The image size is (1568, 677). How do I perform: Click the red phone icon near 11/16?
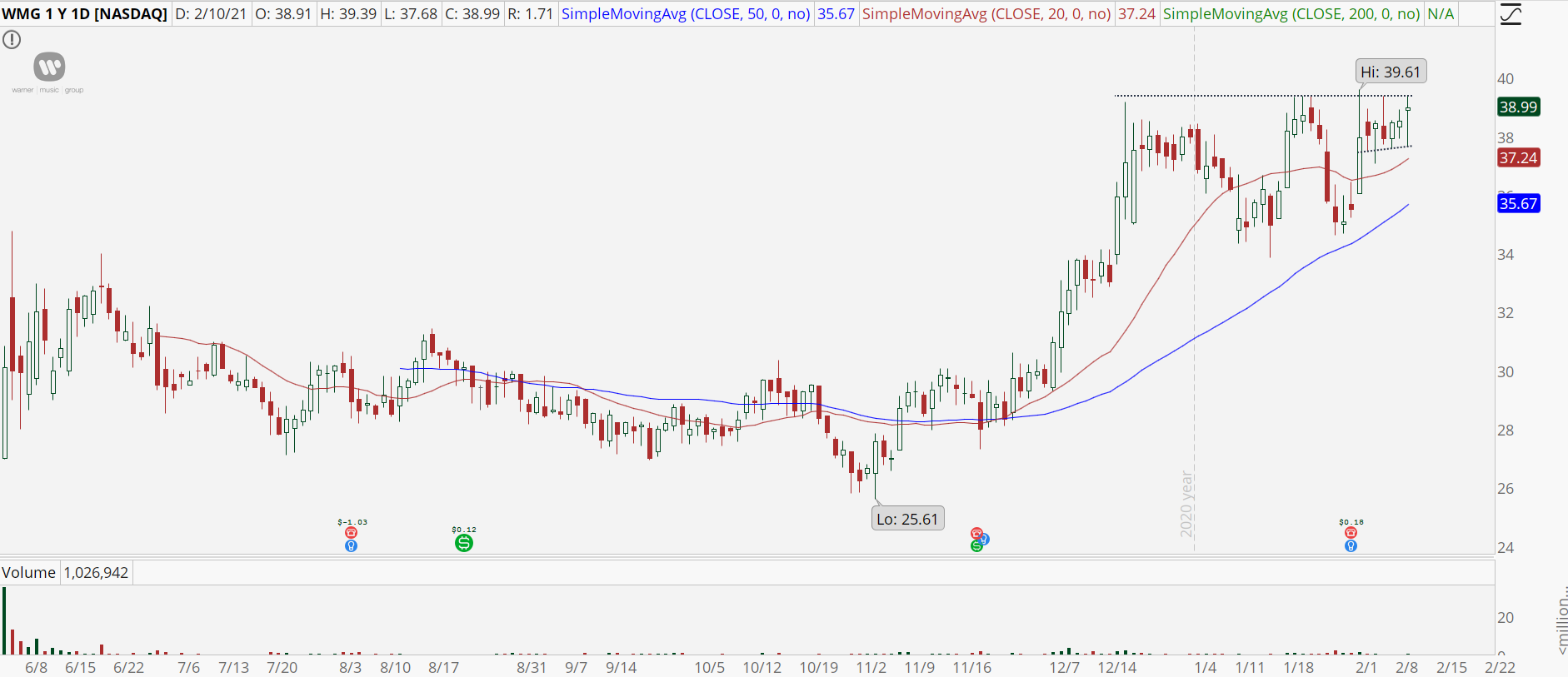pos(976,533)
